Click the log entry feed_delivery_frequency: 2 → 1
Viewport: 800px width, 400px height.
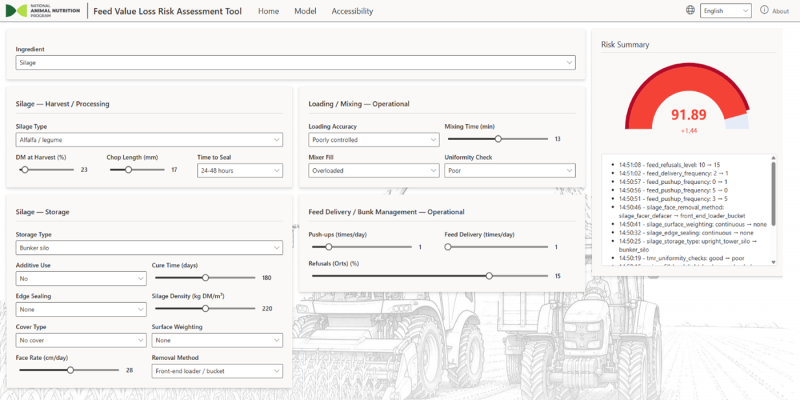point(673,173)
